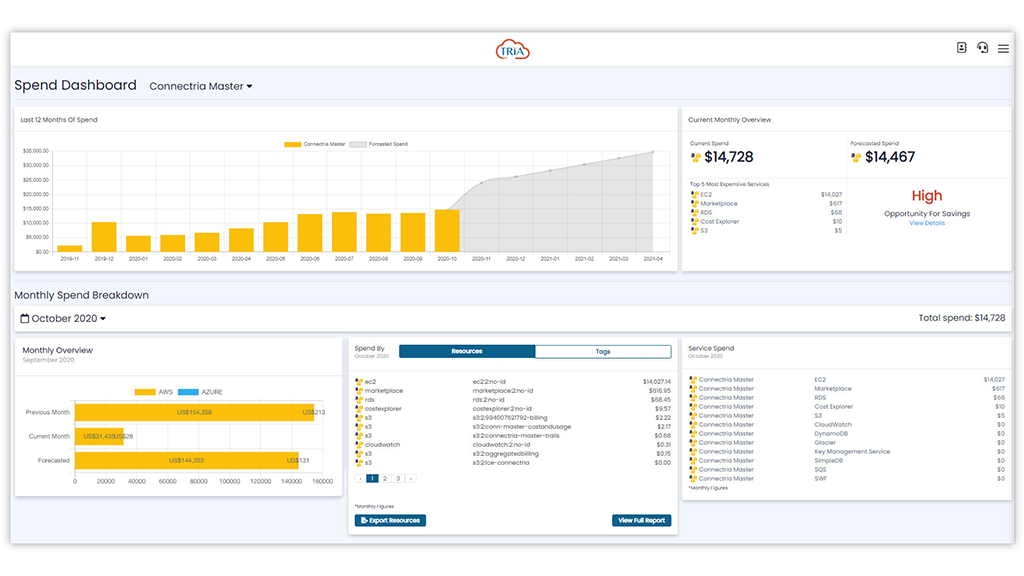Click the calendar icon beside October 2020
Viewport: 1024px width, 576px height.
coord(25,319)
